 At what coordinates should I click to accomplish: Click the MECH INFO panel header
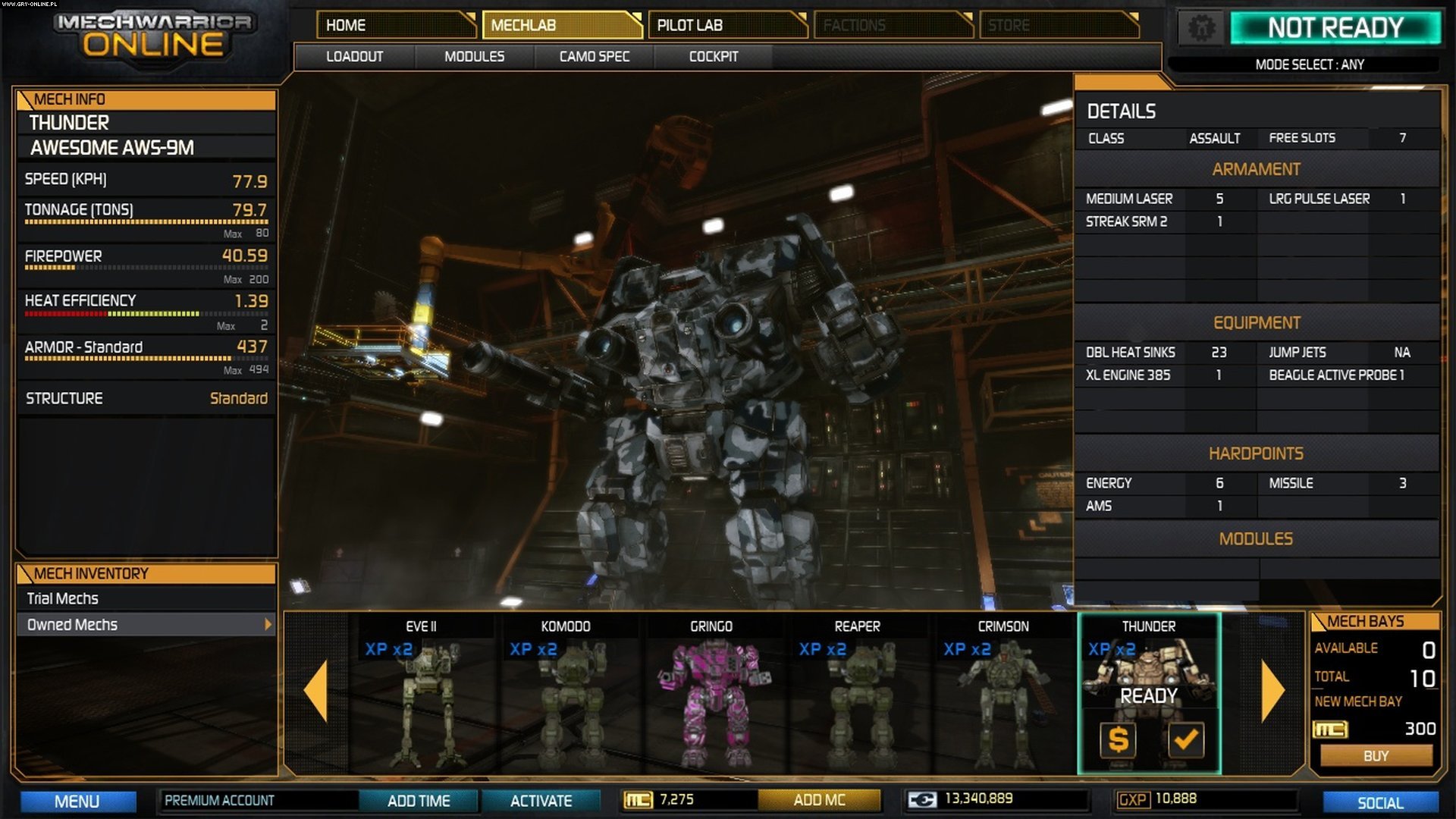[x=146, y=99]
